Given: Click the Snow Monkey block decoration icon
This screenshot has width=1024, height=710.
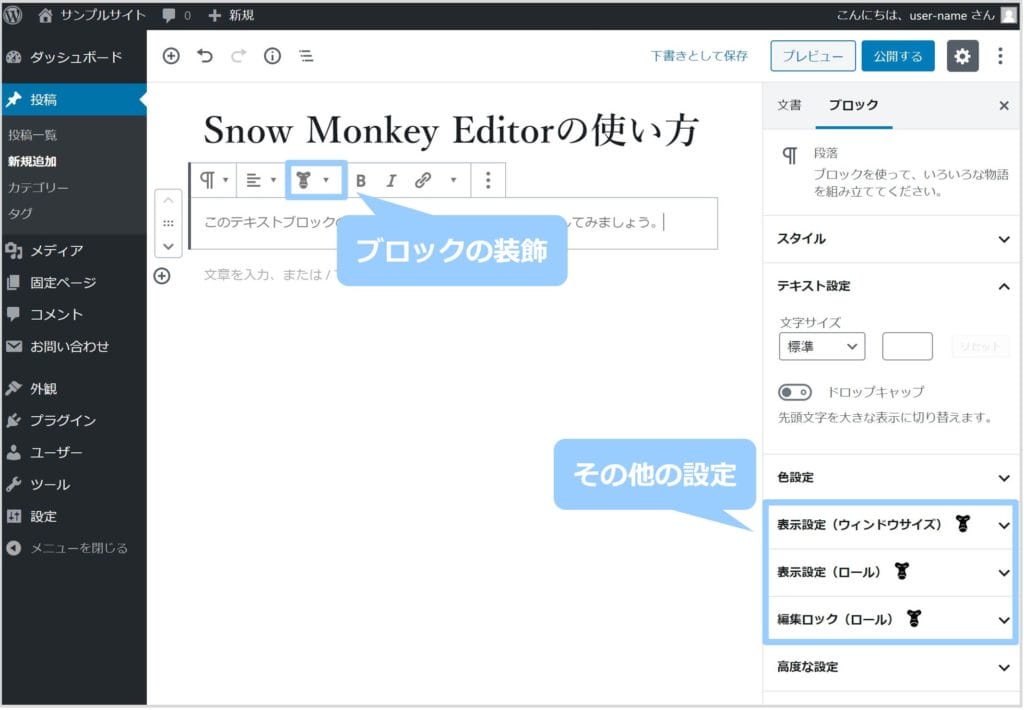Looking at the screenshot, I should [303, 180].
